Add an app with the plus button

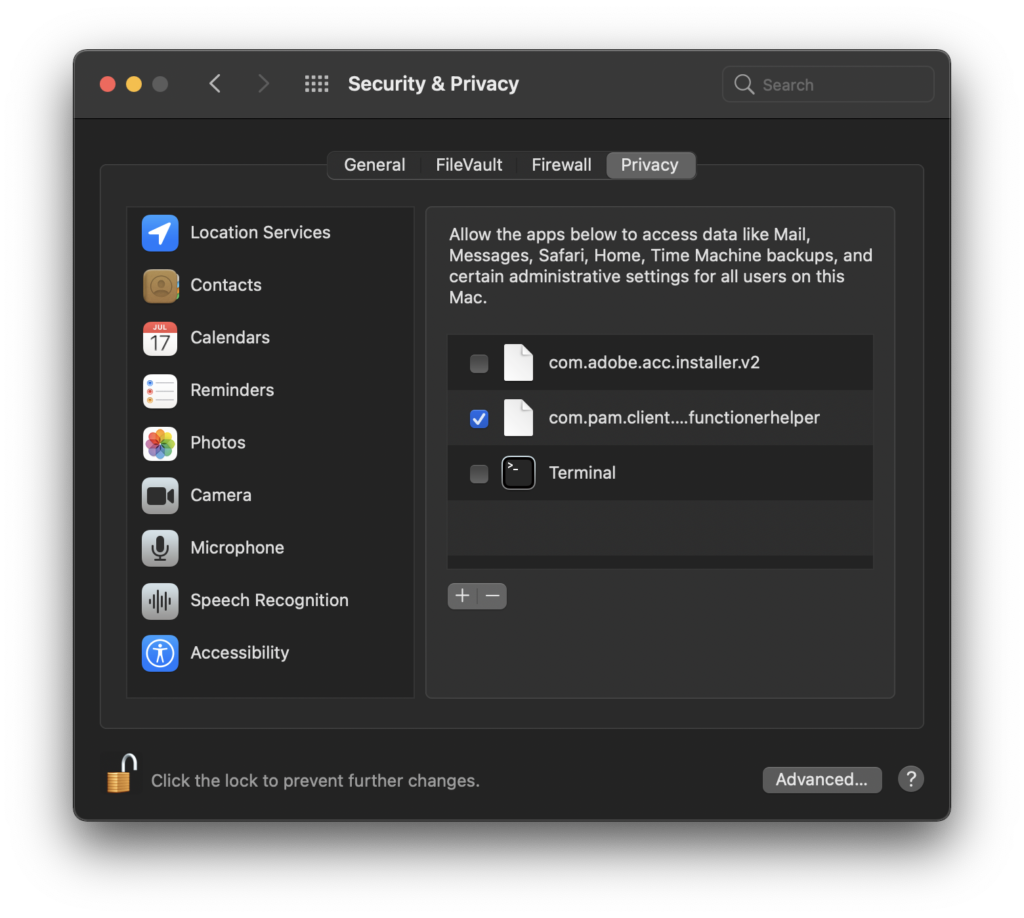(x=462, y=596)
